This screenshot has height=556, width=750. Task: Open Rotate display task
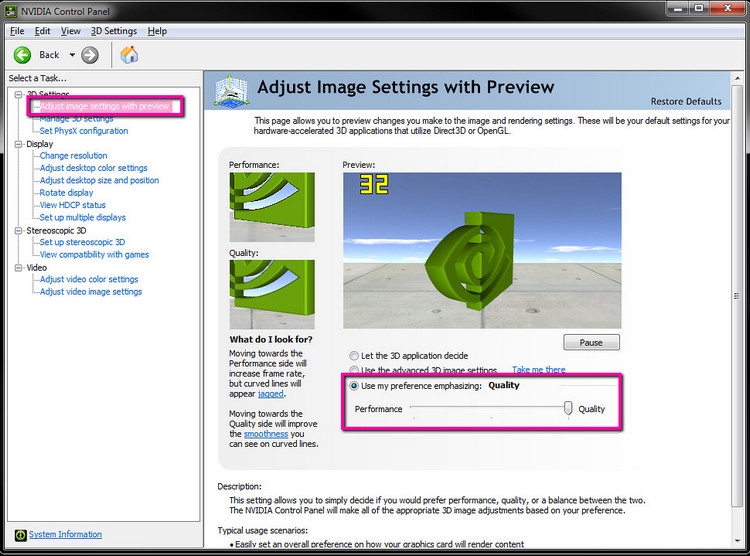click(x=66, y=193)
